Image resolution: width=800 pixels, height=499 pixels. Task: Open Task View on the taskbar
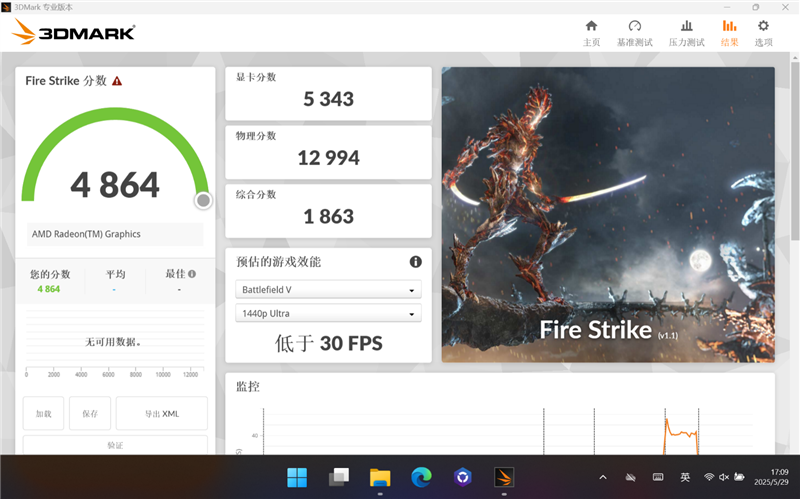[x=339, y=478]
